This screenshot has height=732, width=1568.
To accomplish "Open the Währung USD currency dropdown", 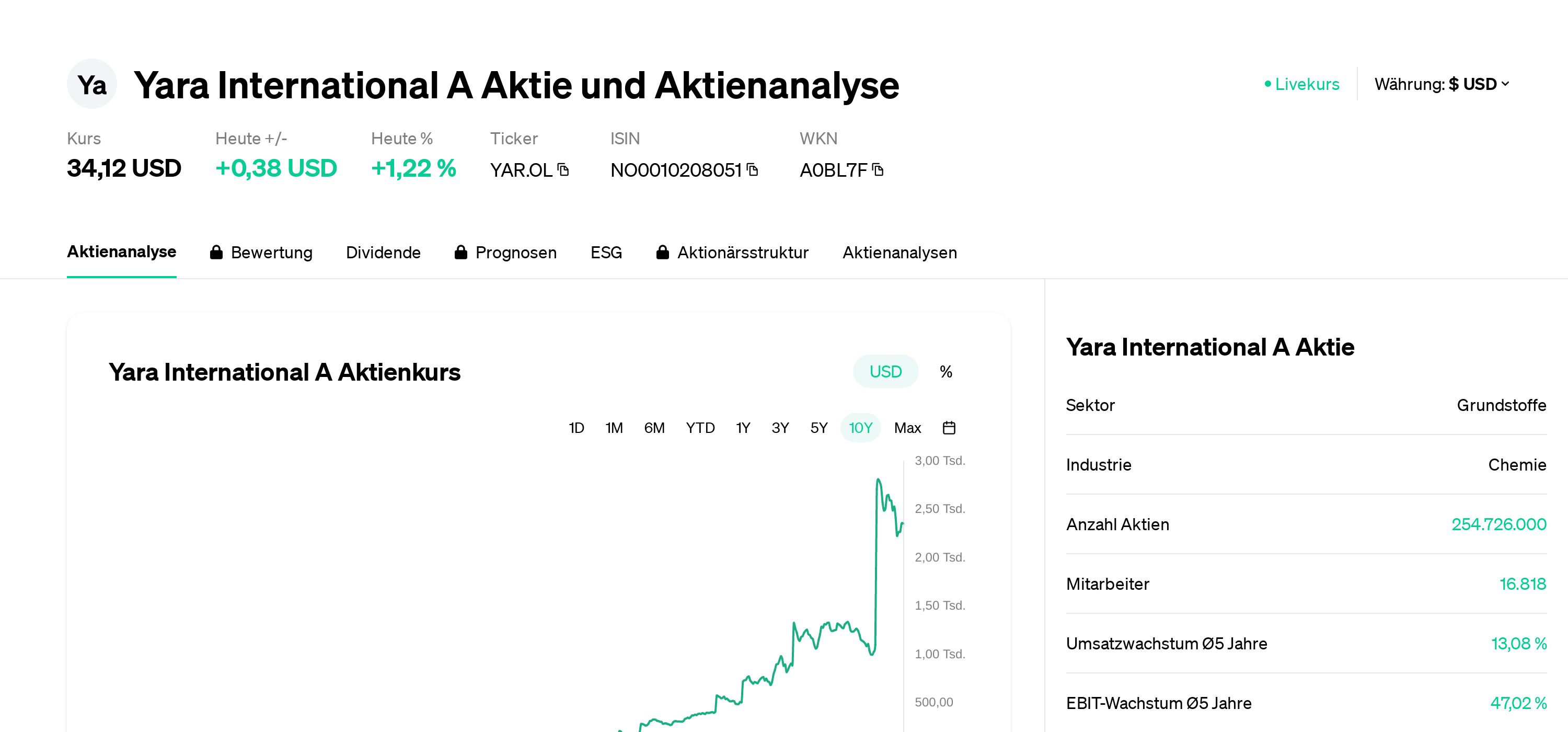I will pos(1442,84).
